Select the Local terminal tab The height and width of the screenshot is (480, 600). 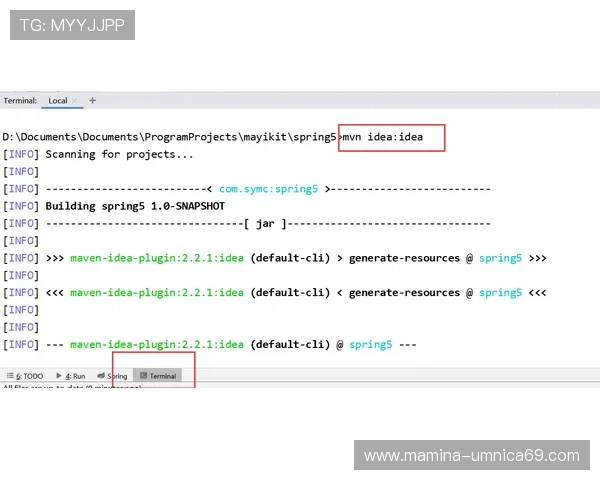[58, 100]
